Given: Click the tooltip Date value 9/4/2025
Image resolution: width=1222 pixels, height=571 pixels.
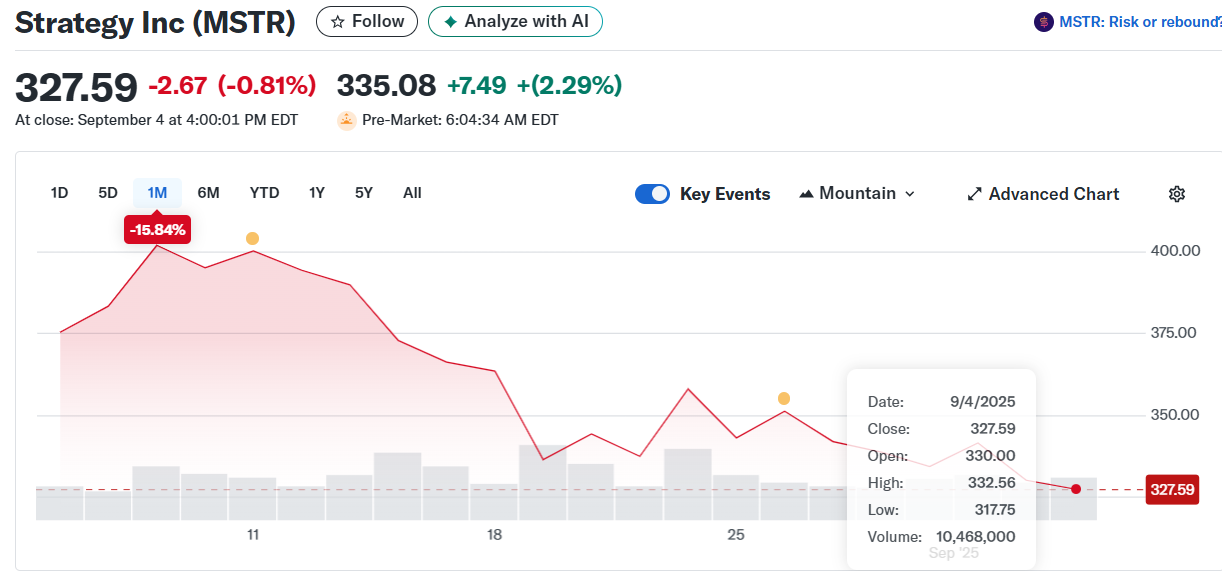Looking at the screenshot, I should (983, 402).
